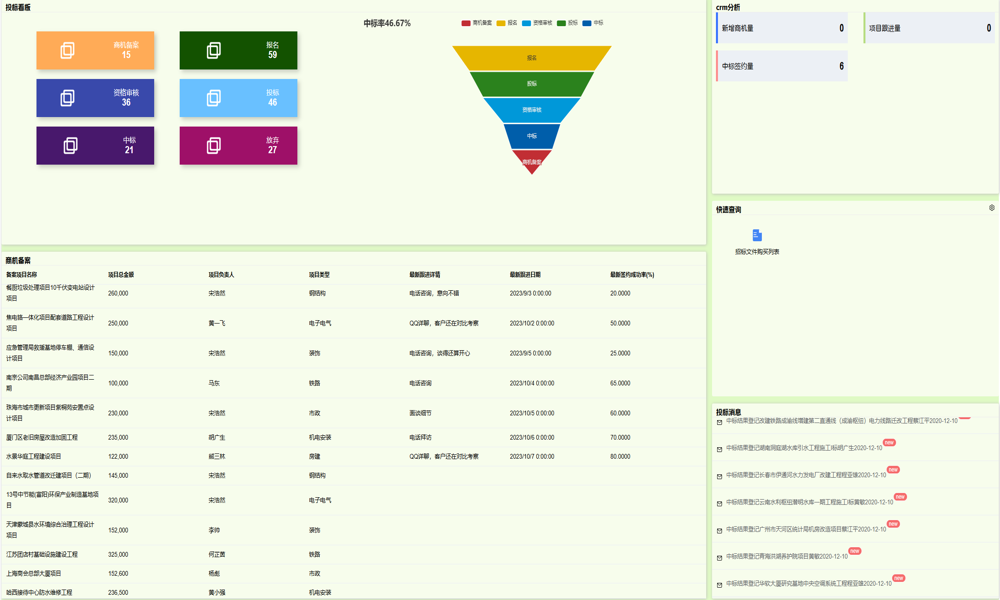
Task: Click the green 投标 funnel segment
Action: (532, 84)
